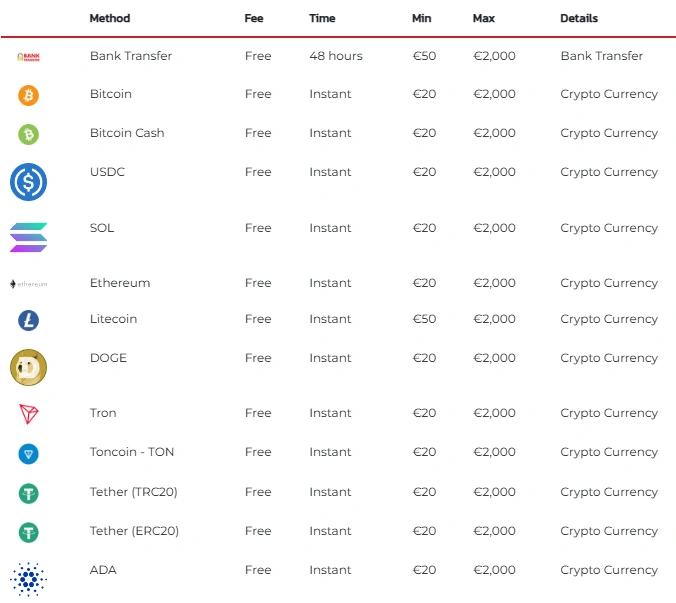Click the red Tron icon
The height and width of the screenshot is (603, 676).
click(x=29, y=414)
